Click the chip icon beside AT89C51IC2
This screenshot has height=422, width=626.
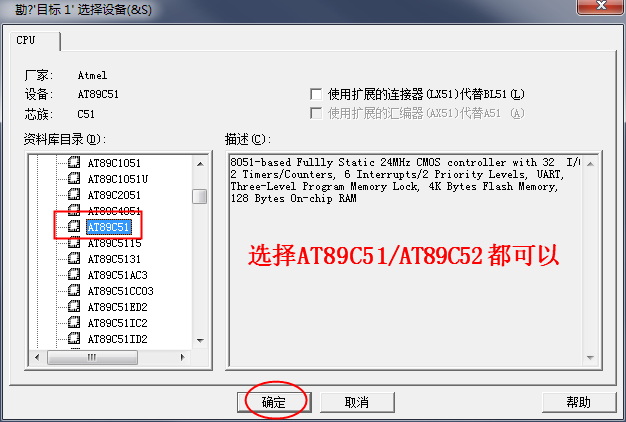tap(74, 322)
